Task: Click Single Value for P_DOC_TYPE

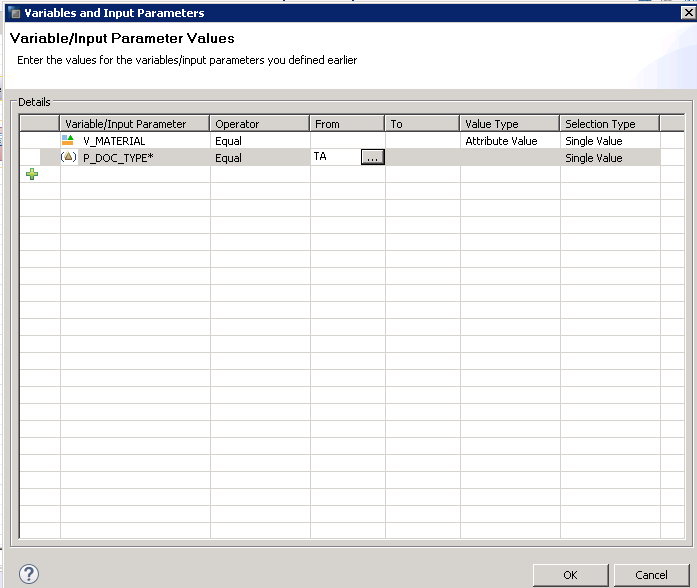Action: pos(610,158)
